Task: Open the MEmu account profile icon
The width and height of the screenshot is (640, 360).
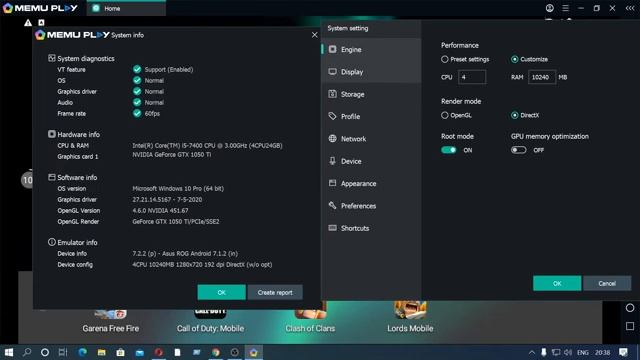Action: [550, 8]
